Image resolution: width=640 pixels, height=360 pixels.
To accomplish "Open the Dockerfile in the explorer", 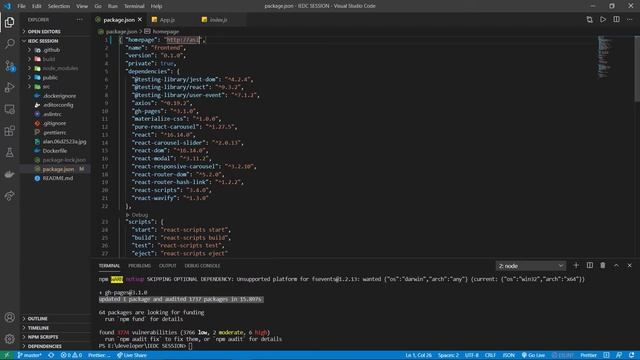I will [x=55, y=151].
